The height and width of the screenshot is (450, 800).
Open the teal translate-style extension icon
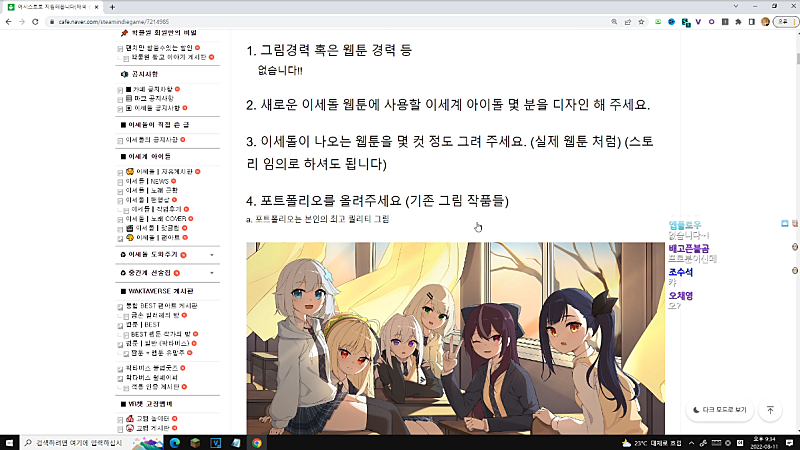click(685, 22)
